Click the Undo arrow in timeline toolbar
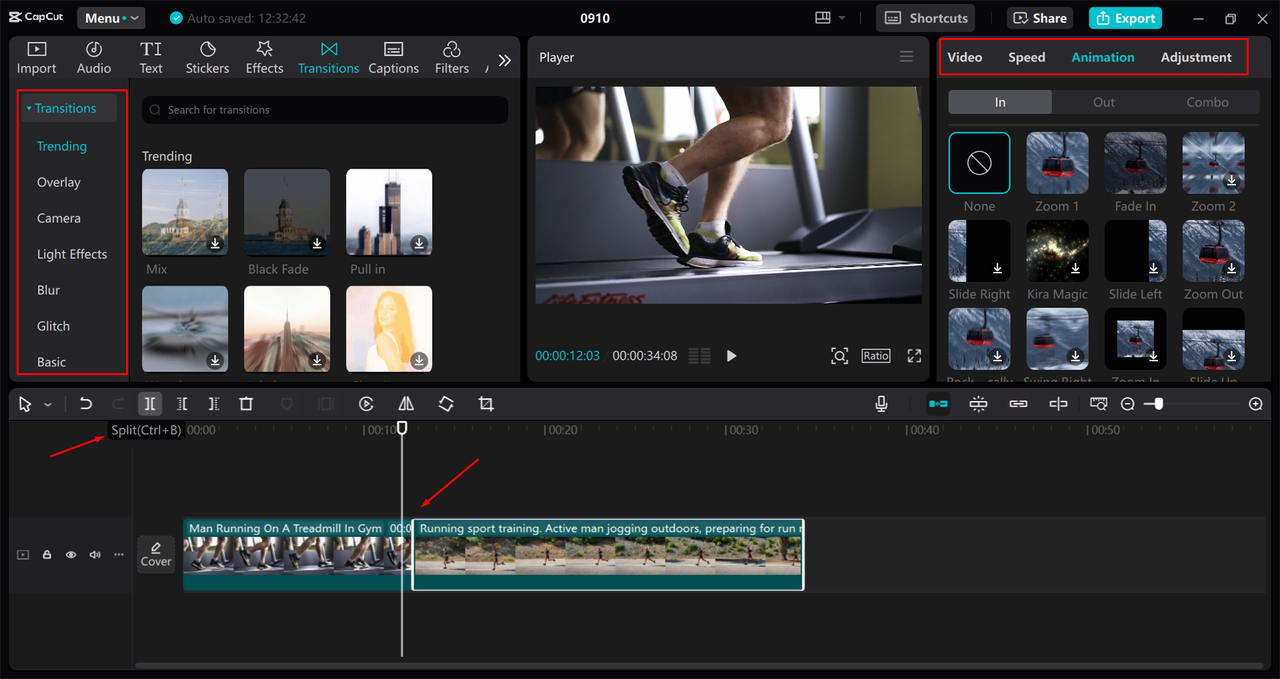 point(86,404)
